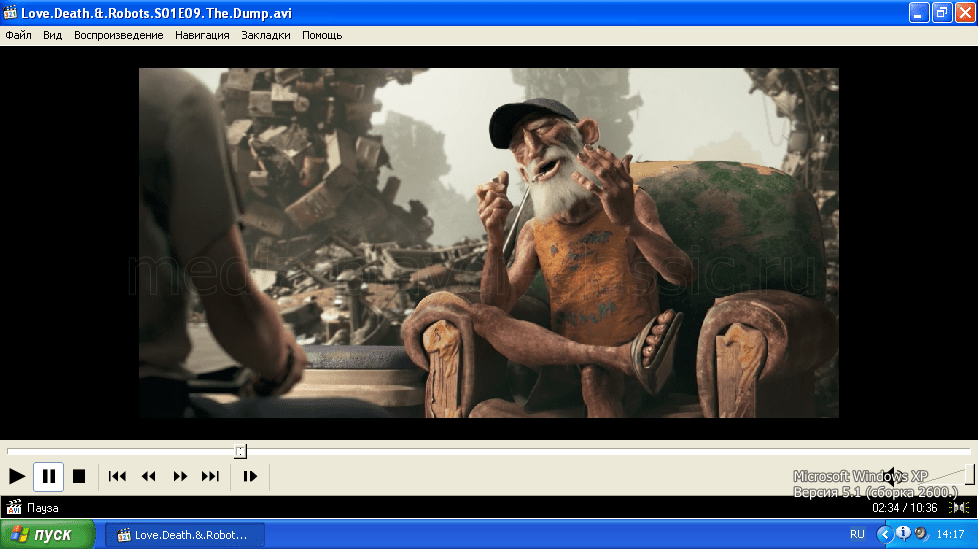Viewport: 978px width, 549px height.
Task: Open the Вид menu
Action: click(52, 36)
